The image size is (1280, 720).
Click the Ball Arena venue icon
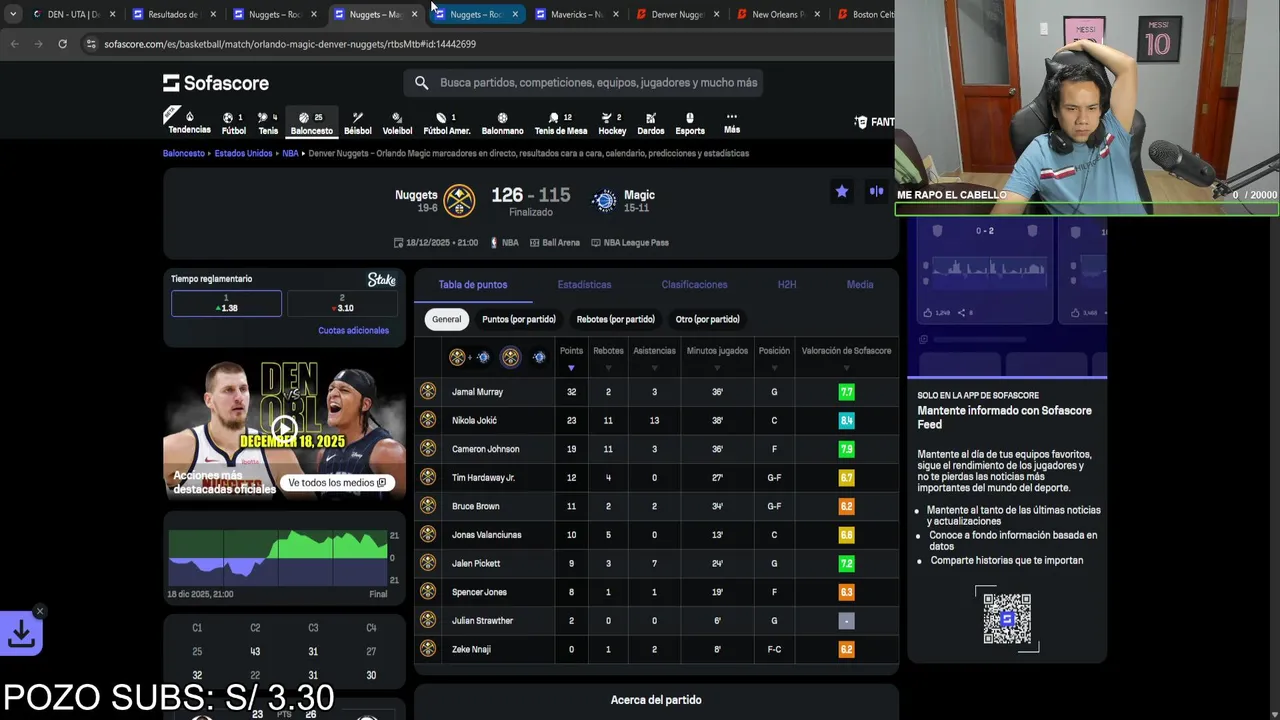[x=534, y=242]
